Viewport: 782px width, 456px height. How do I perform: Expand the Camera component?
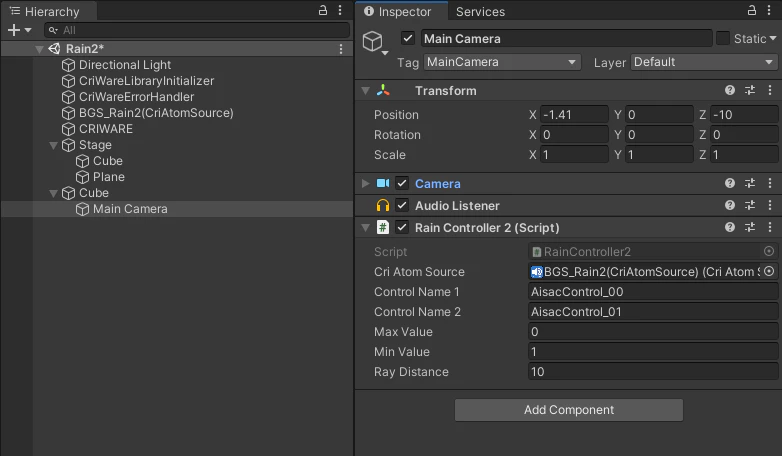point(366,183)
